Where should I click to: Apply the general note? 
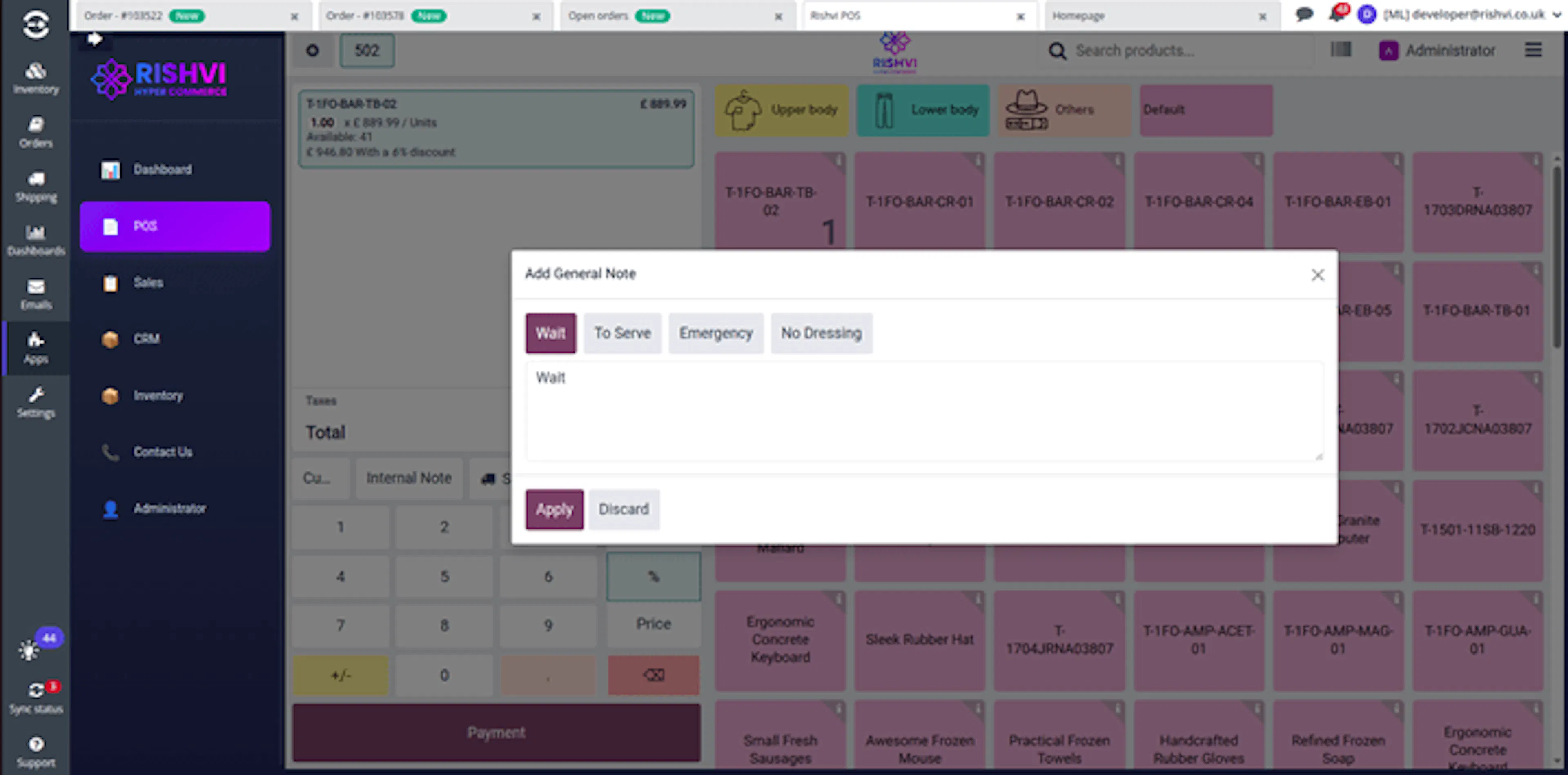[x=555, y=509]
